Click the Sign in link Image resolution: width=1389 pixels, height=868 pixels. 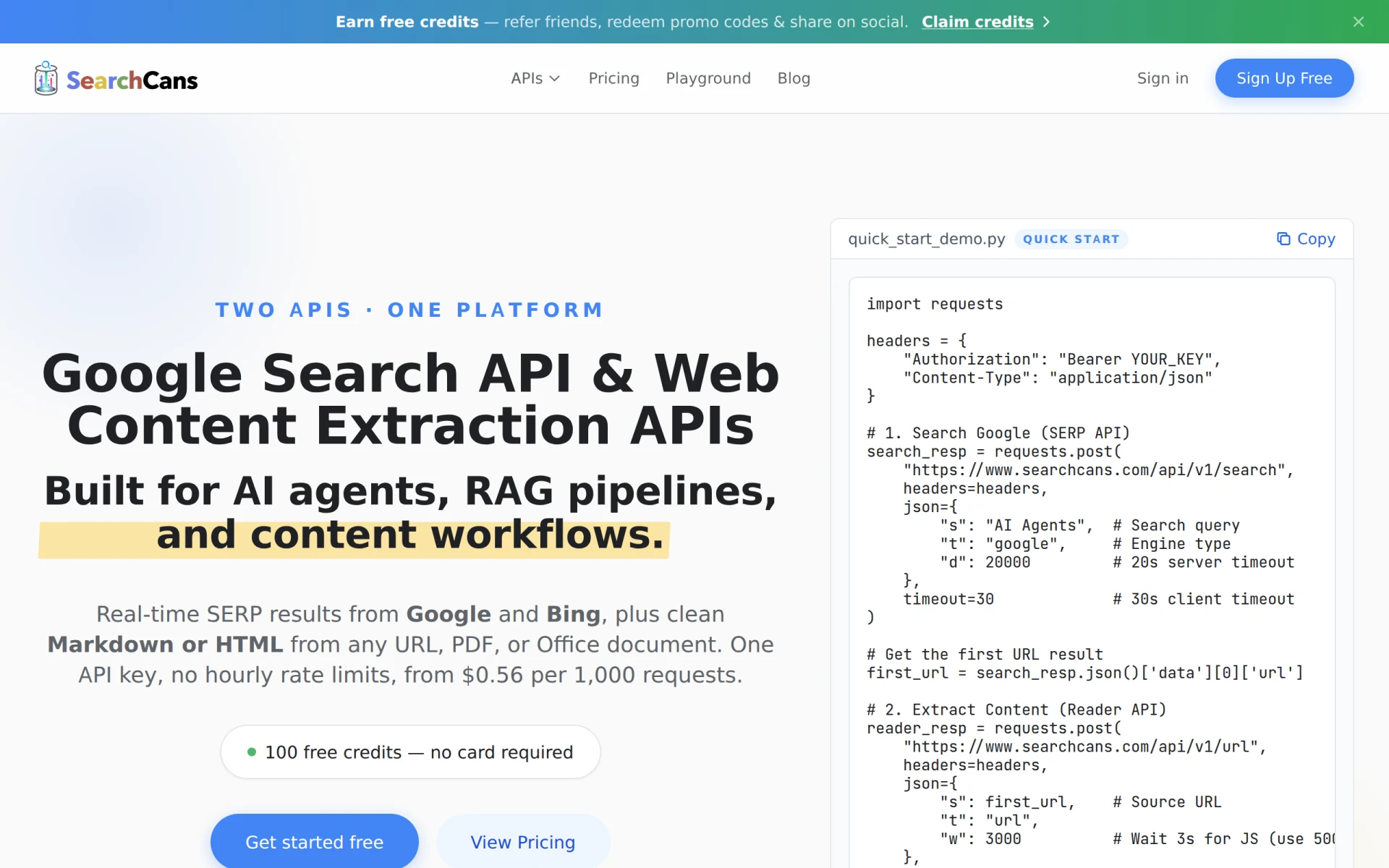point(1163,78)
